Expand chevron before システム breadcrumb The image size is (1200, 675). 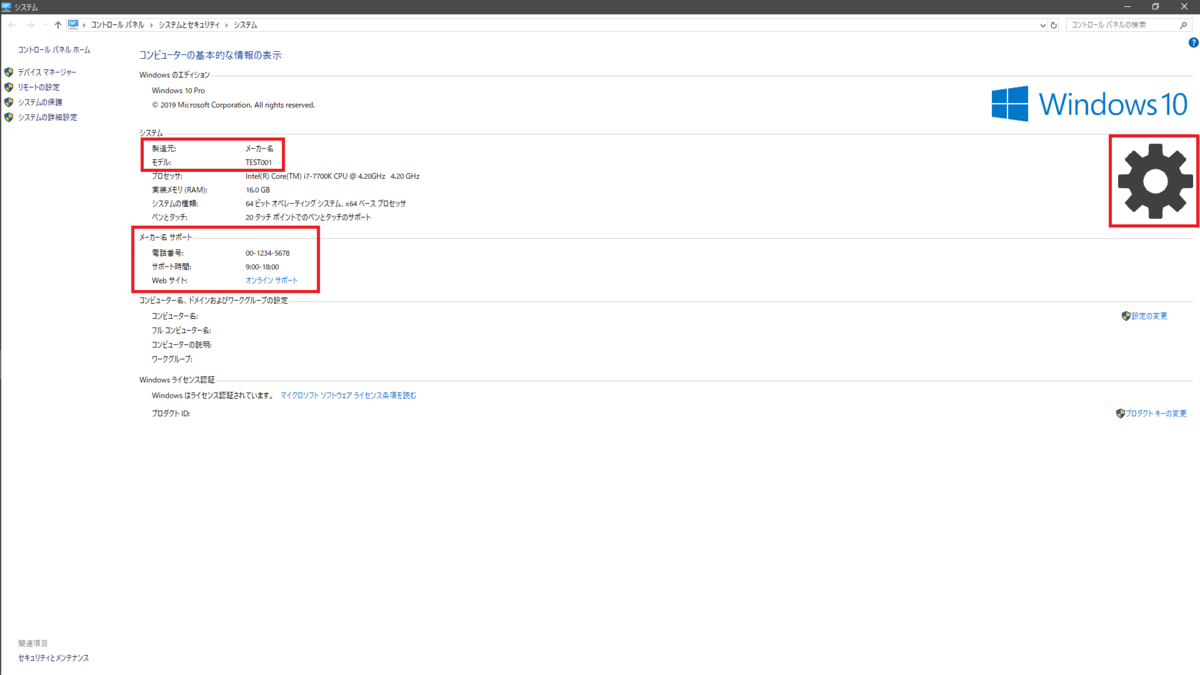[x=227, y=25]
